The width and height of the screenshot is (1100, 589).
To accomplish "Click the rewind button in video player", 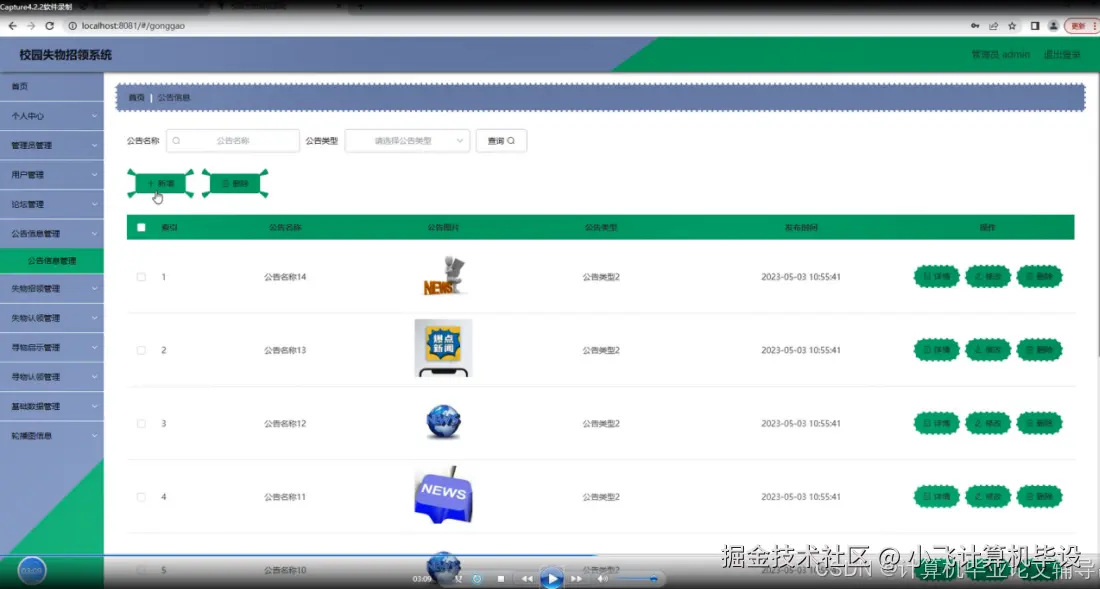I will coord(527,578).
